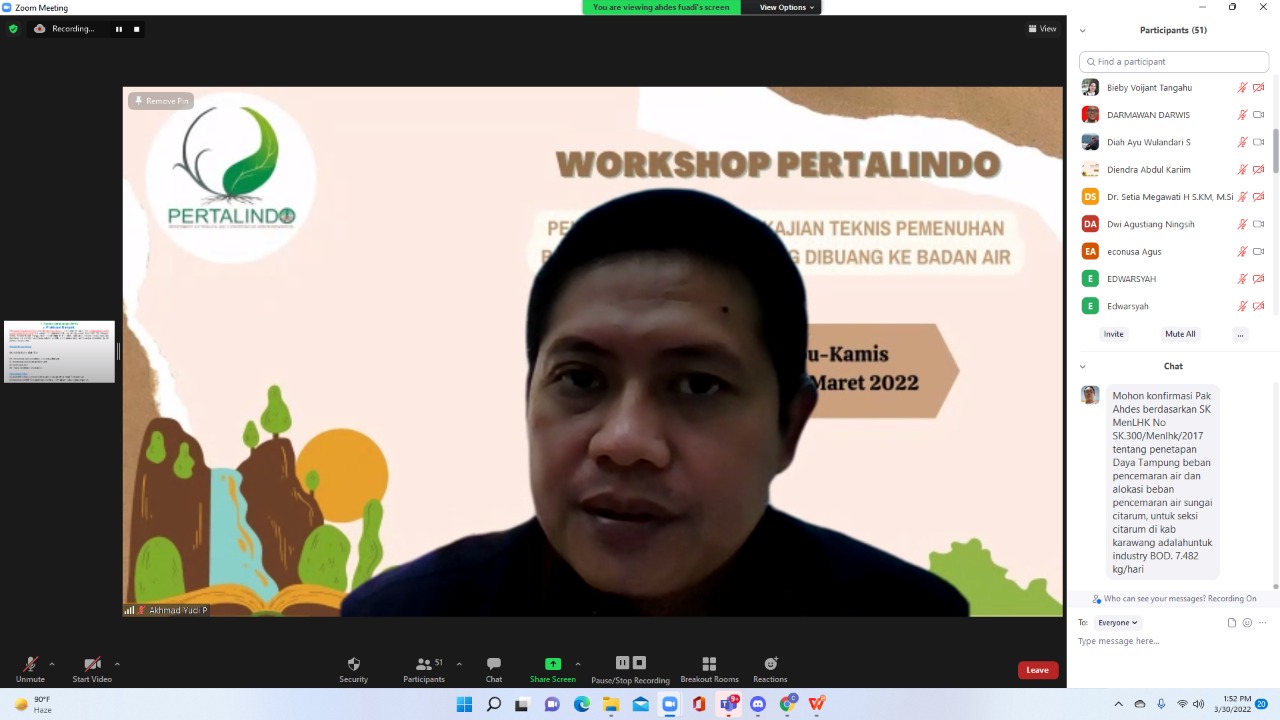Click the Mute All button

tap(1180, 334)
